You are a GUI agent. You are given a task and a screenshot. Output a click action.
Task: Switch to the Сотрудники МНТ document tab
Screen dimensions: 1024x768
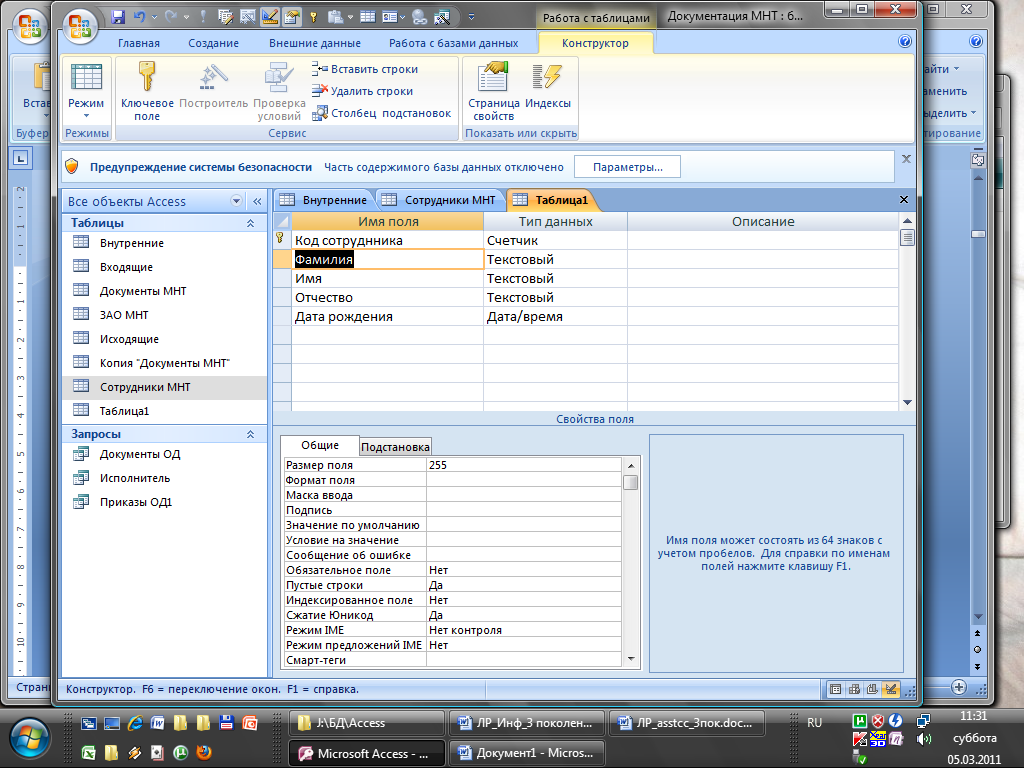pos(439,200)
